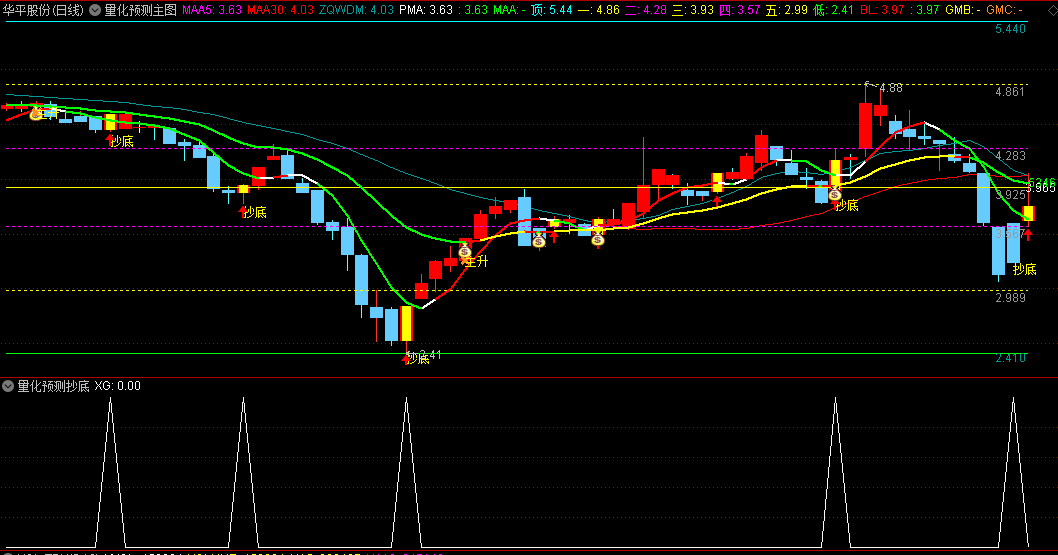Click the money bag icon beside 主升 label
The image size is (1058, 555).
[465, 252]
